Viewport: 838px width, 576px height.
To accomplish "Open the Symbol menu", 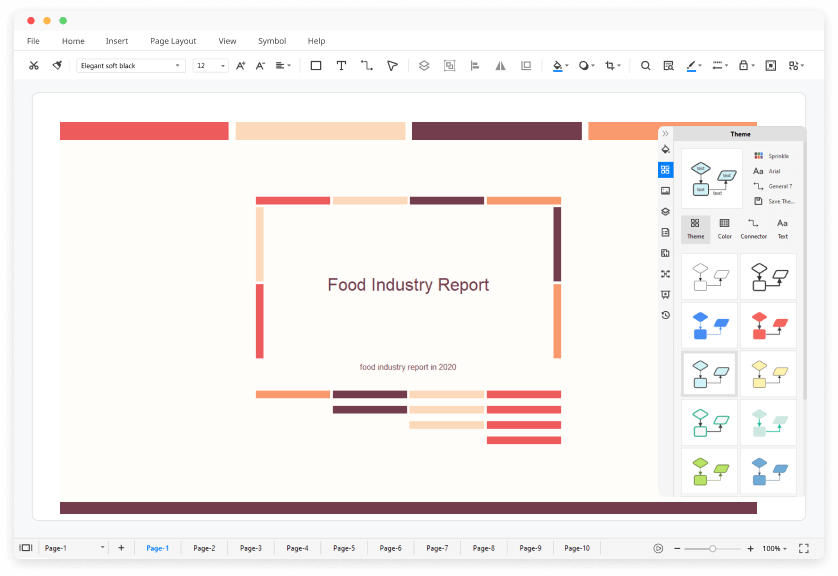I will tap(272, 41).
